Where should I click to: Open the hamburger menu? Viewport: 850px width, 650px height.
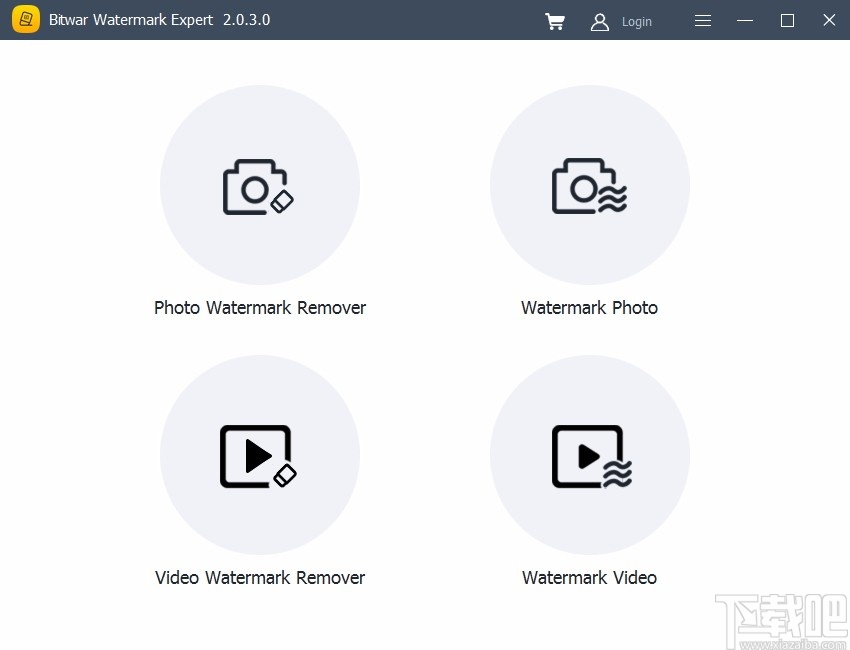(x=703, y=20)
